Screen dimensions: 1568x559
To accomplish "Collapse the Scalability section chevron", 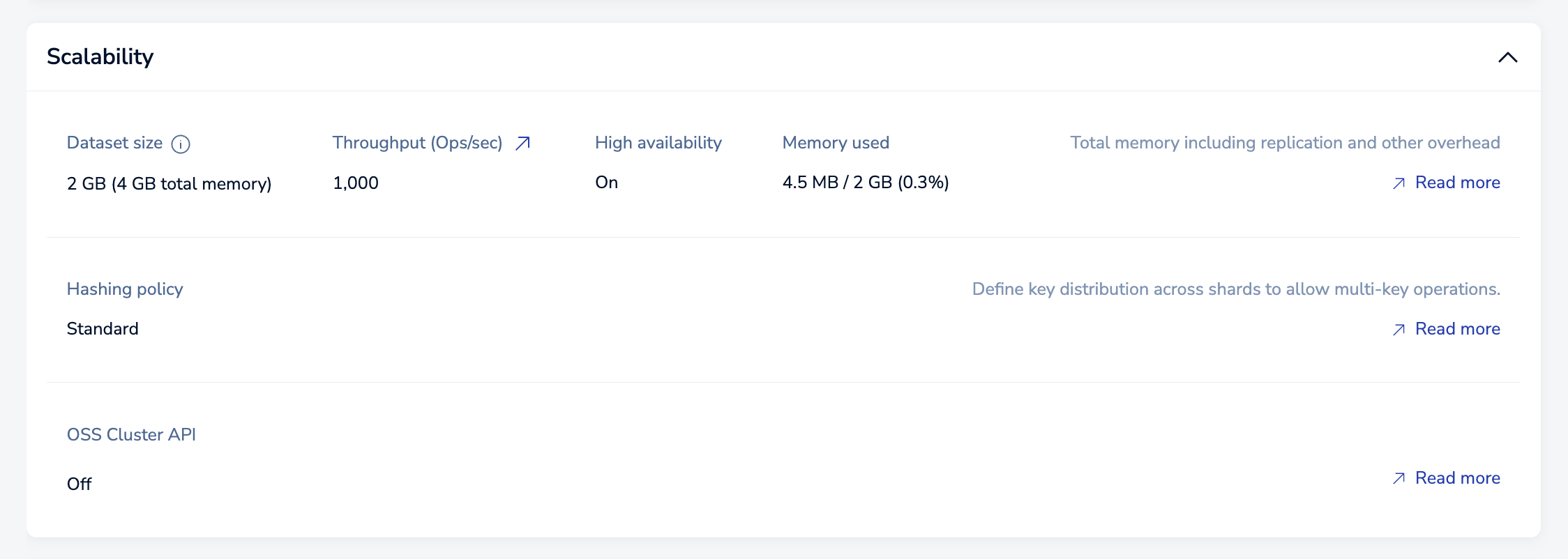I will pos(1507,58).
